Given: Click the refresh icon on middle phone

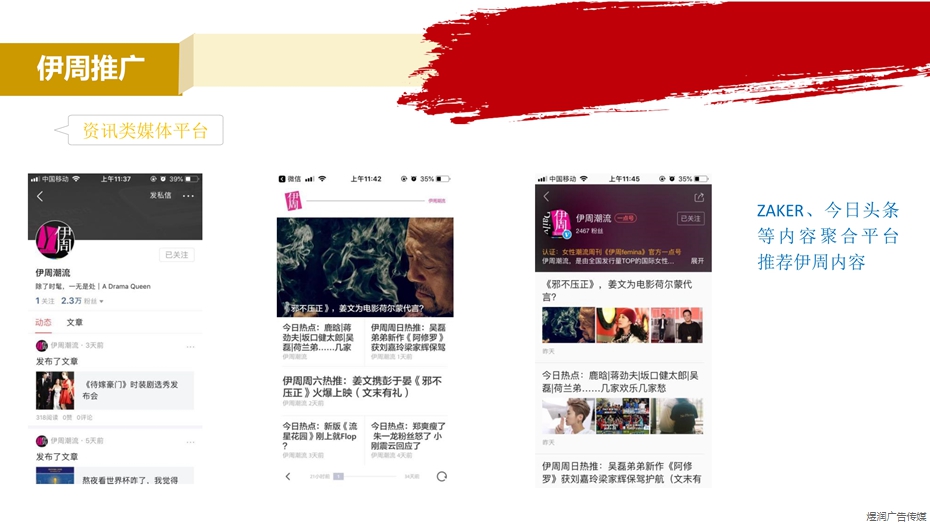Looking at the screenshot, I should coord(441,477).
